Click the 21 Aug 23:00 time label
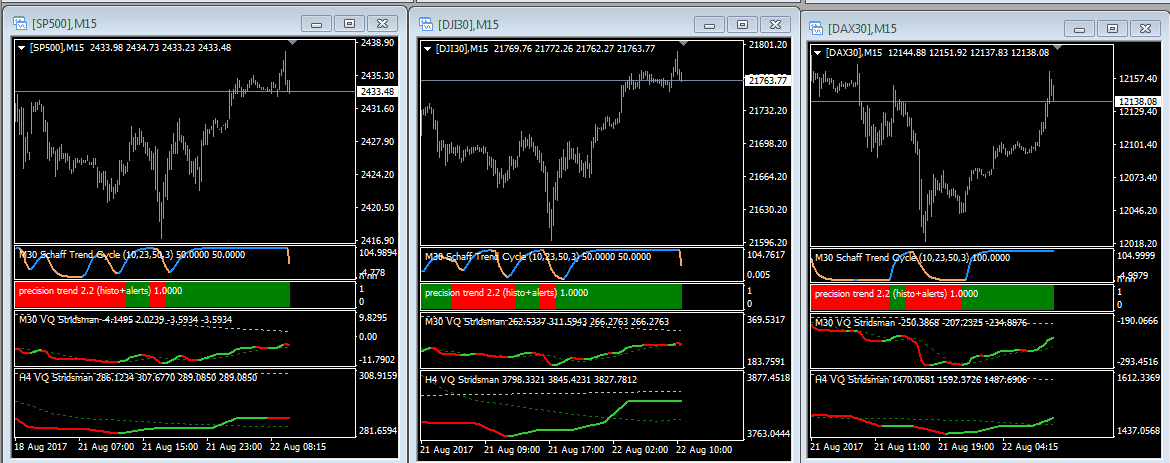 (234, 447)
